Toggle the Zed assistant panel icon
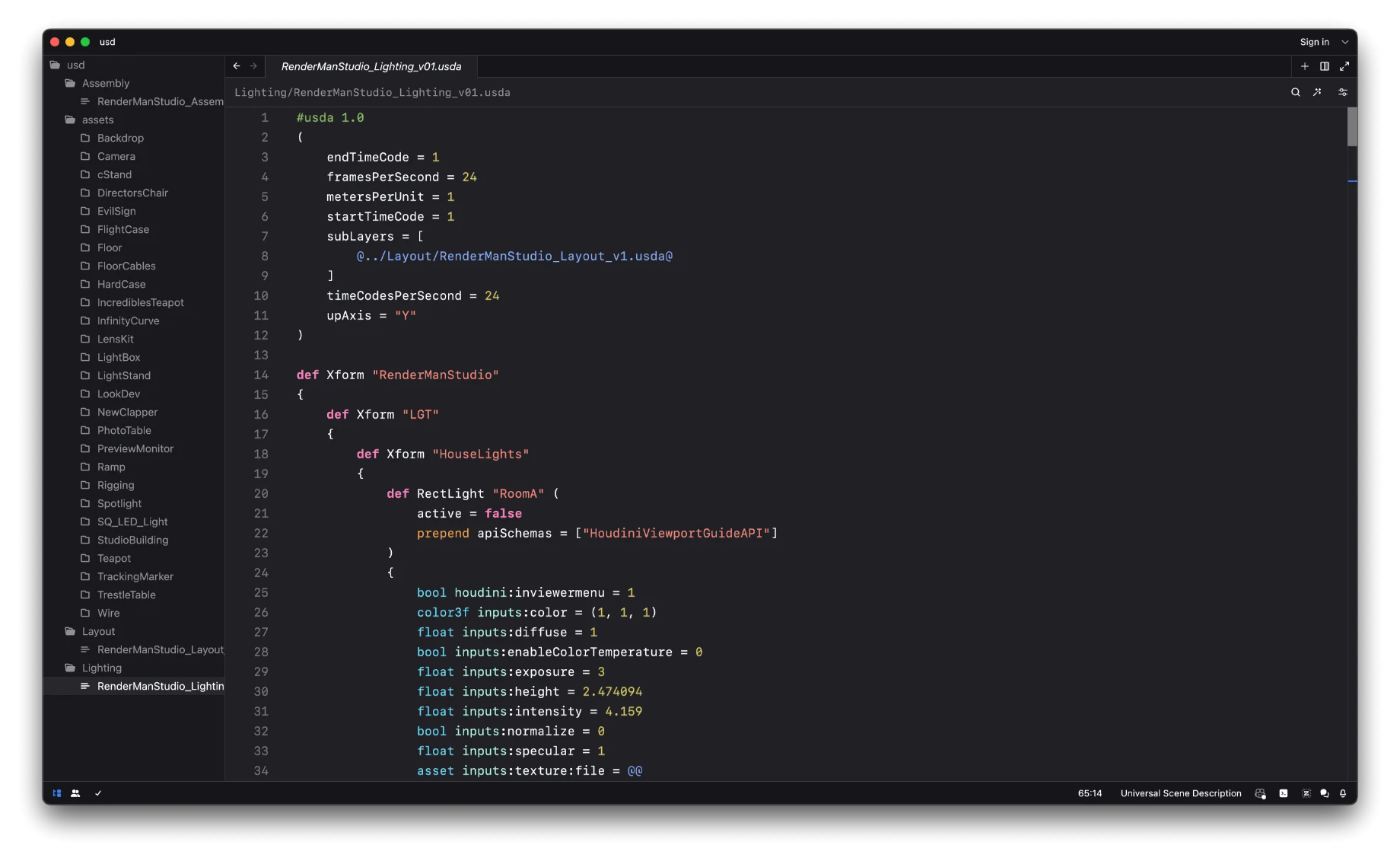Viewport: 1400px width, 861px height. (x=1306, y=793)
